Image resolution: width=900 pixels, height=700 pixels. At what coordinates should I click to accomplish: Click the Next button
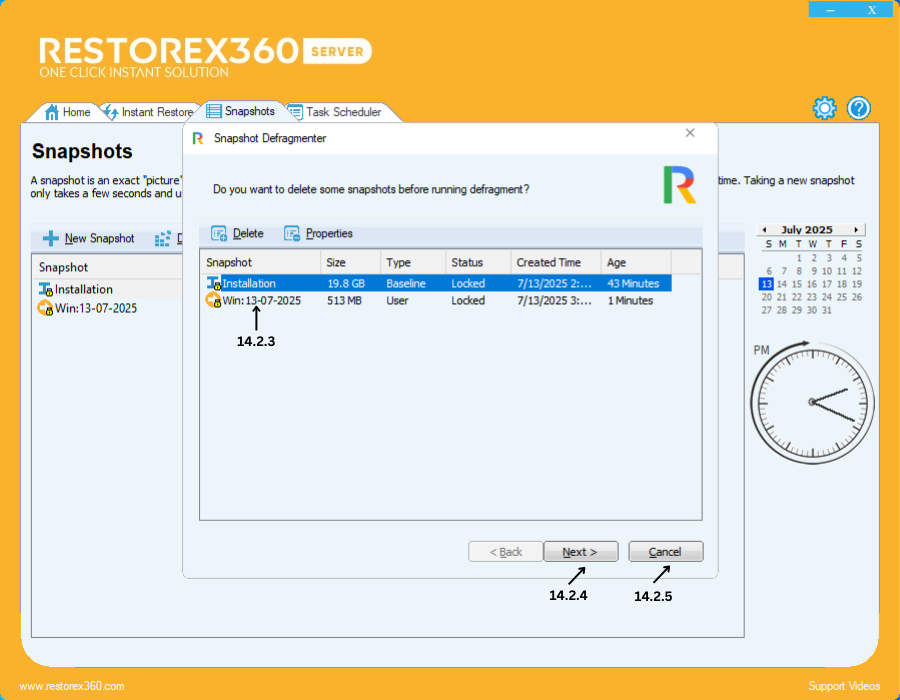click(580, 551)
